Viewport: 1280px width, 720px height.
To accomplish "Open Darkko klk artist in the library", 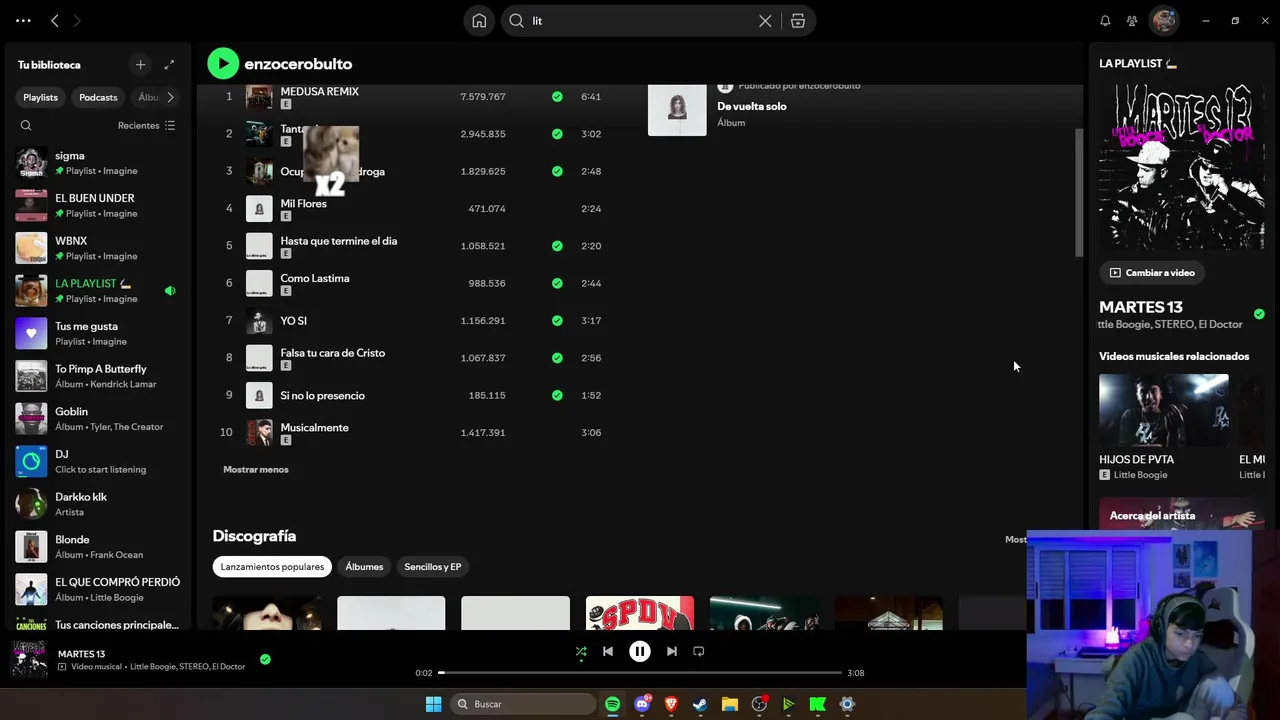I will [98, 504].
